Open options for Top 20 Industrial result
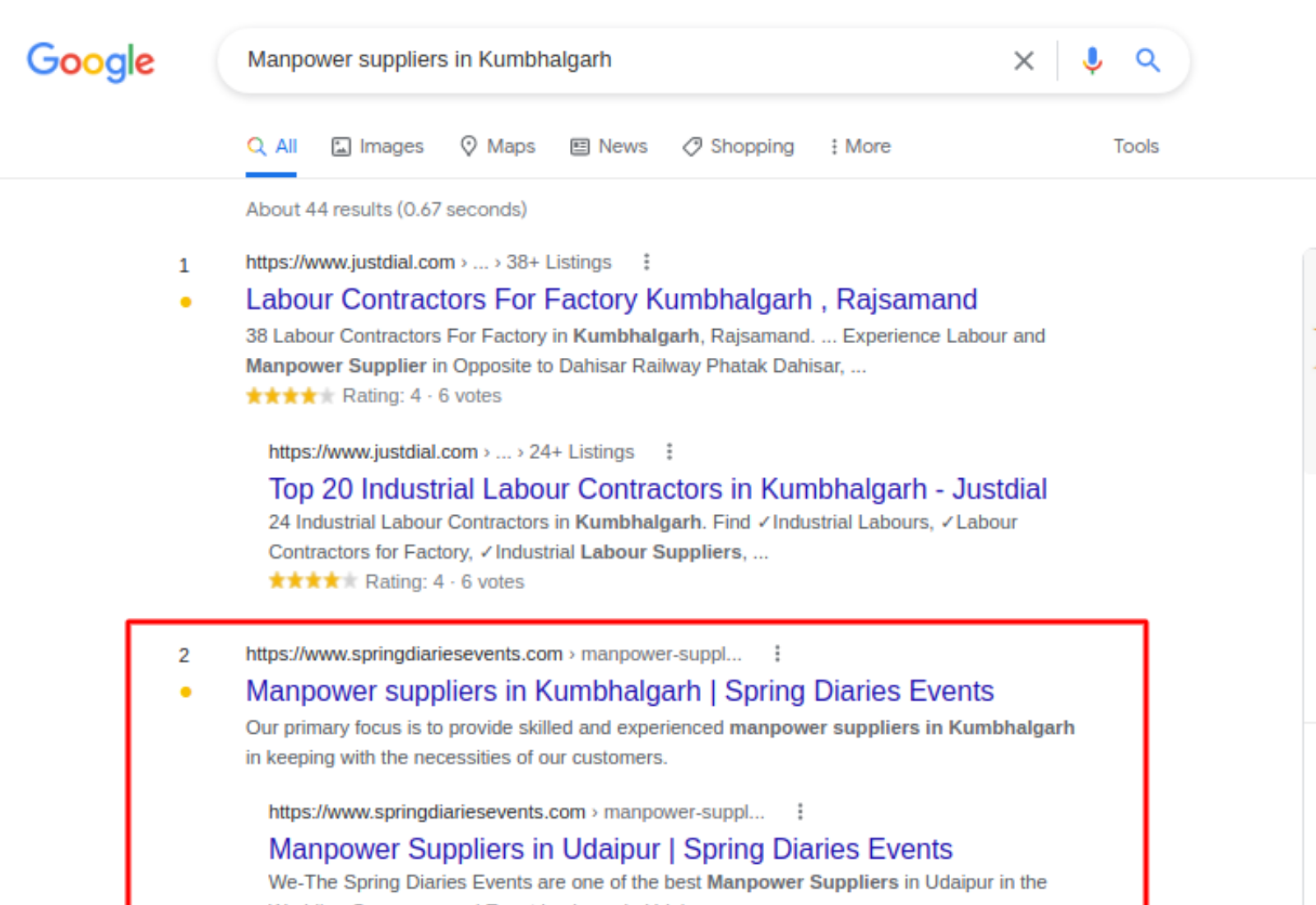 670,452
